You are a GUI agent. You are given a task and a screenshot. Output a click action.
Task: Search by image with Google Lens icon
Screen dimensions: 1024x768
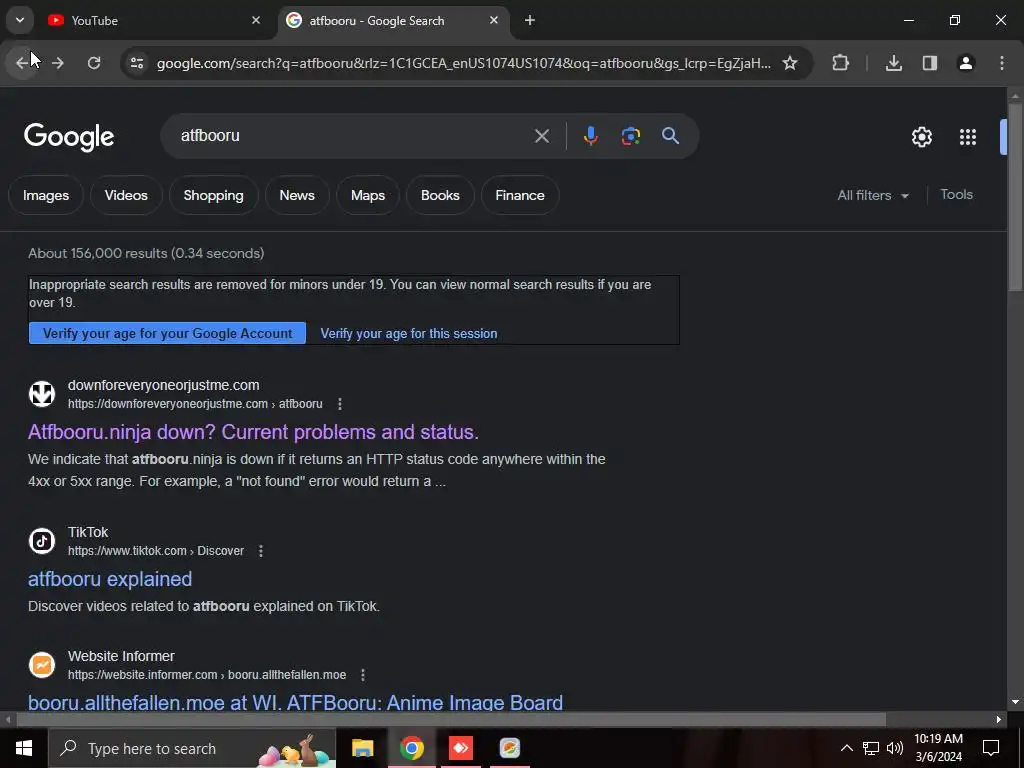point(631,136)
